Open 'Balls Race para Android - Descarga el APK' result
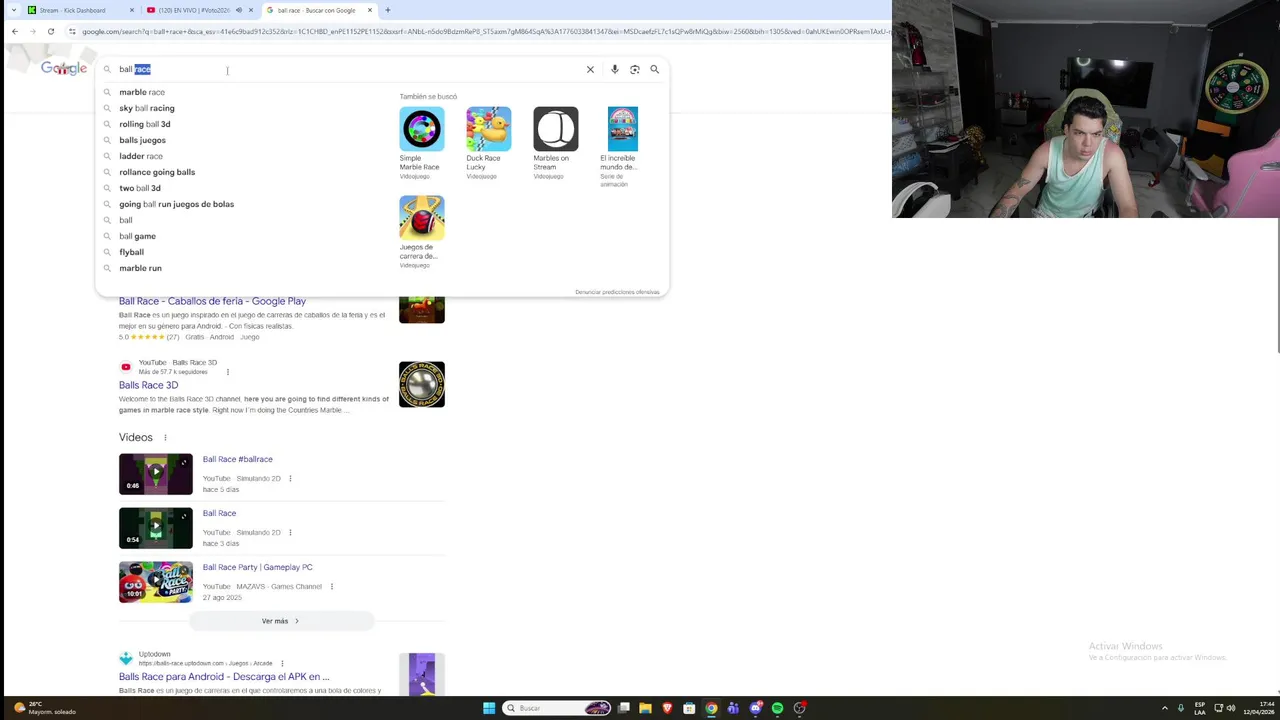1280x720 pixels. [224, 677]
